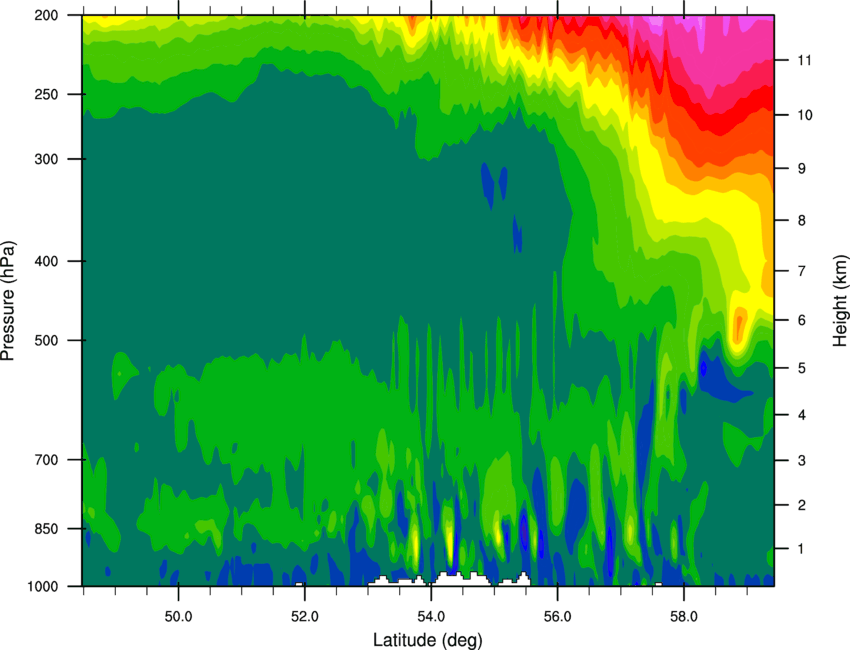
Task: Click the 2 km height tick label
Action: coord(801,505)
